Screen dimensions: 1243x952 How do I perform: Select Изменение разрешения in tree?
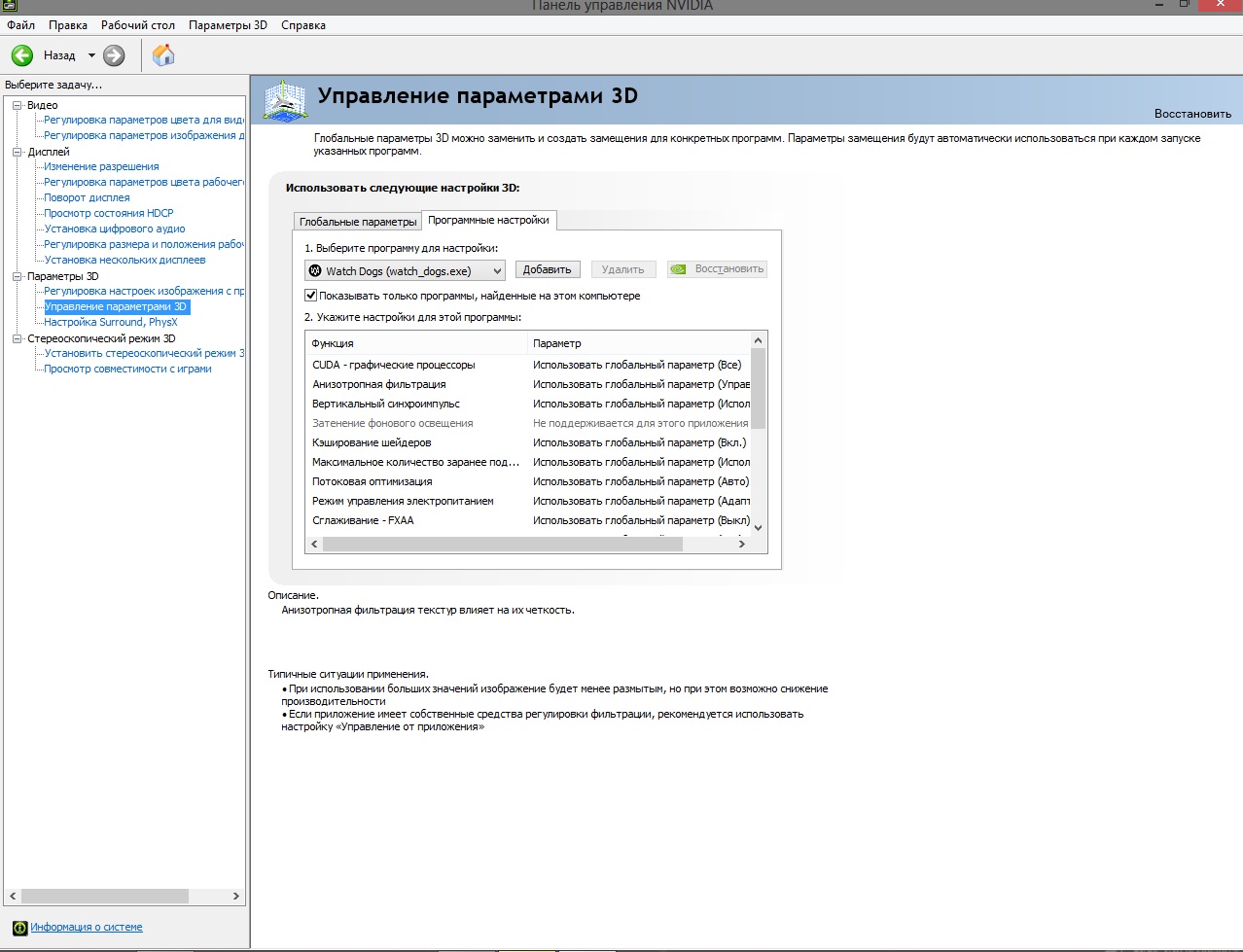coord(101,167)
